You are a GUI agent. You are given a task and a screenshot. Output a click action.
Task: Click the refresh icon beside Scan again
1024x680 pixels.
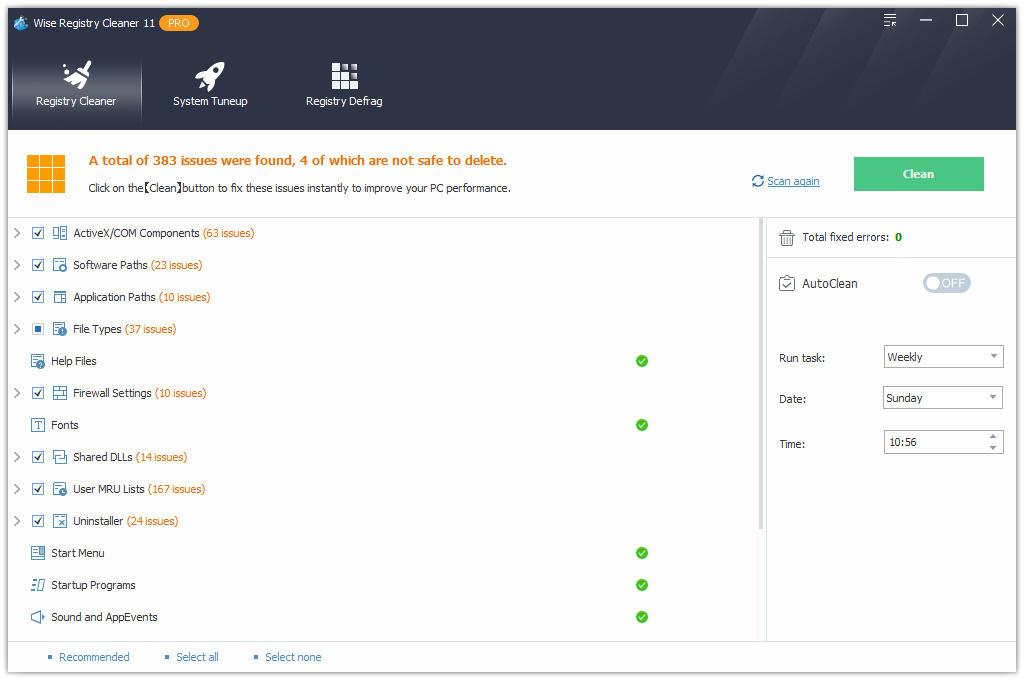[x=758, y=181]
